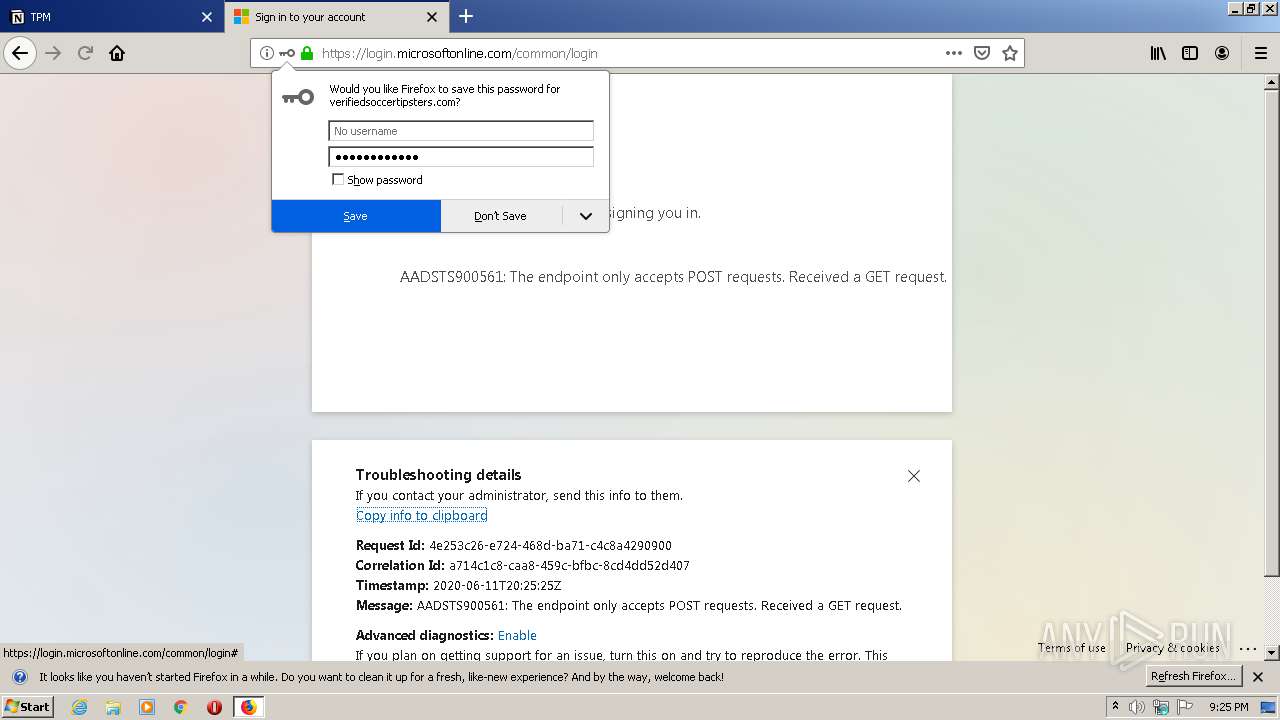Open the Privacy & cookies link
The height and width of the screenshot is (720, 1280).
point(1173,648)
